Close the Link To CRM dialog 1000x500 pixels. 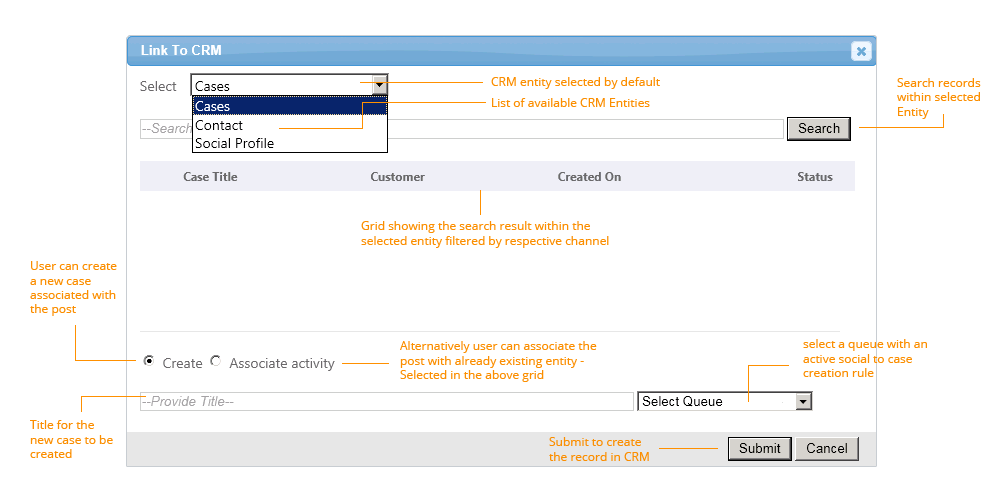(860, 51)
